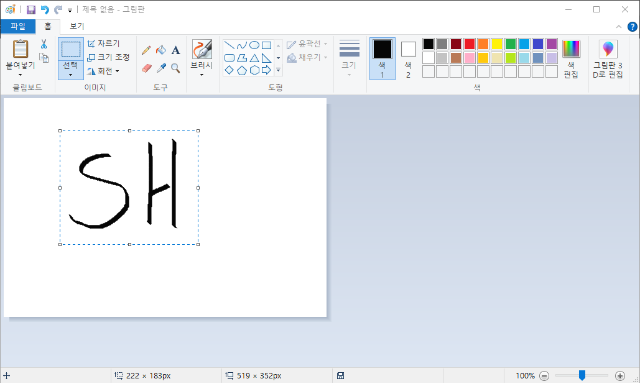
Task: Open the Edit colors dialog
Action: pos(571,60)
